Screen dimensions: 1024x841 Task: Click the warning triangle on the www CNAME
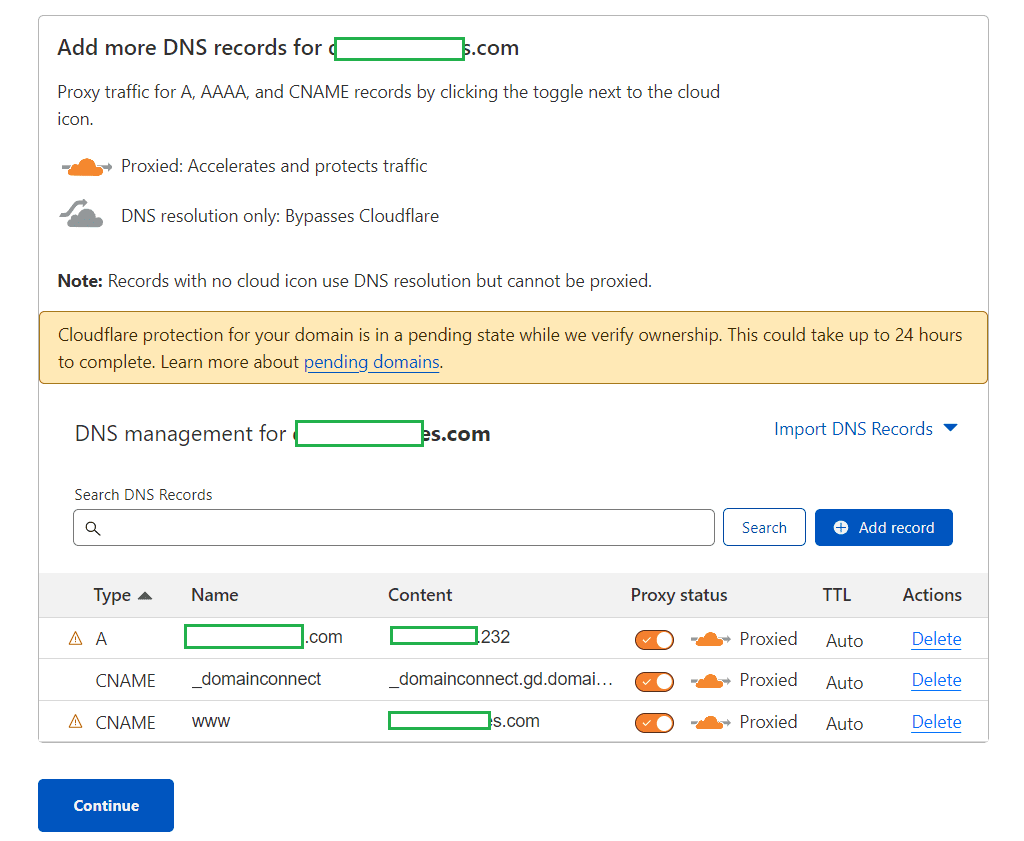[x=76, y=722]
